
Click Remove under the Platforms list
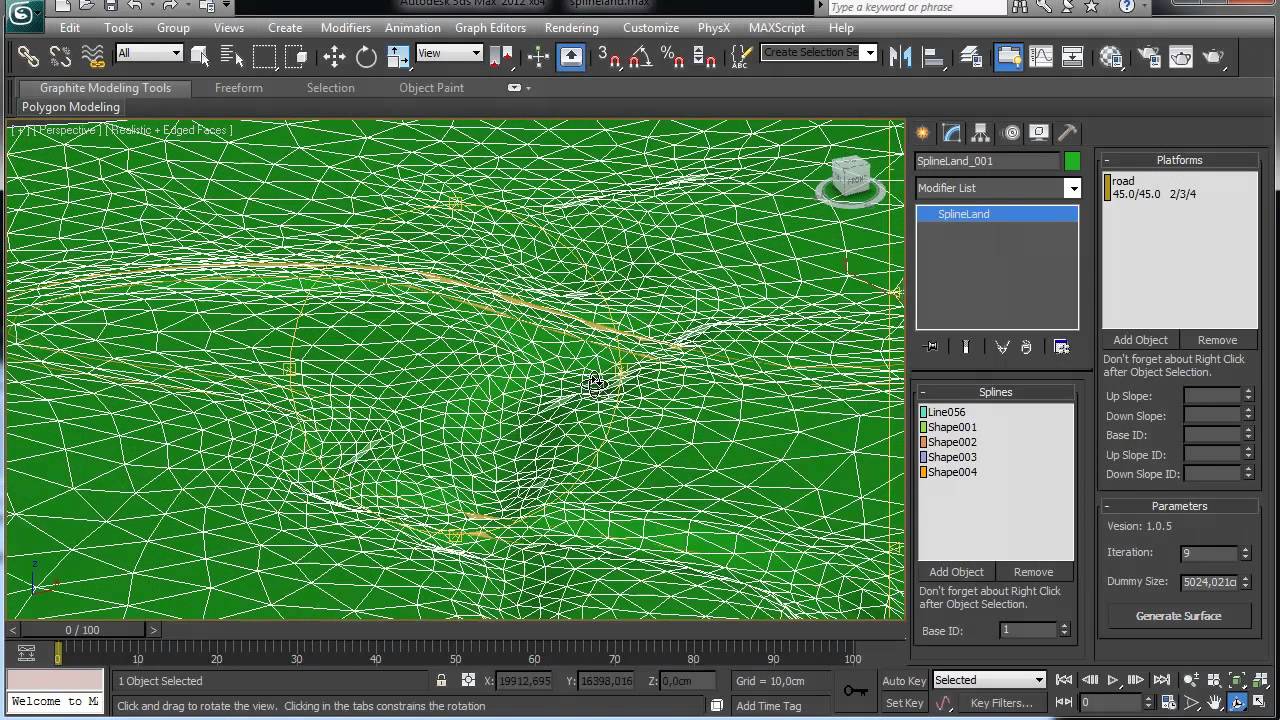(x=1217, y=340)
